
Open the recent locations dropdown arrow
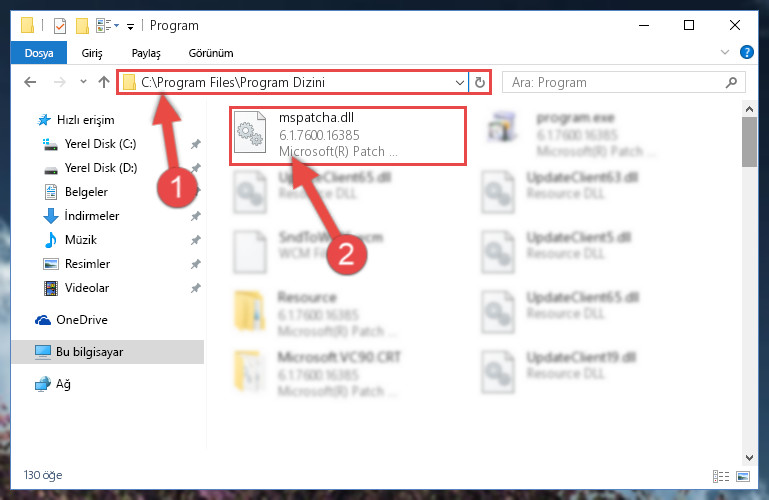click(x=83, y=82)
